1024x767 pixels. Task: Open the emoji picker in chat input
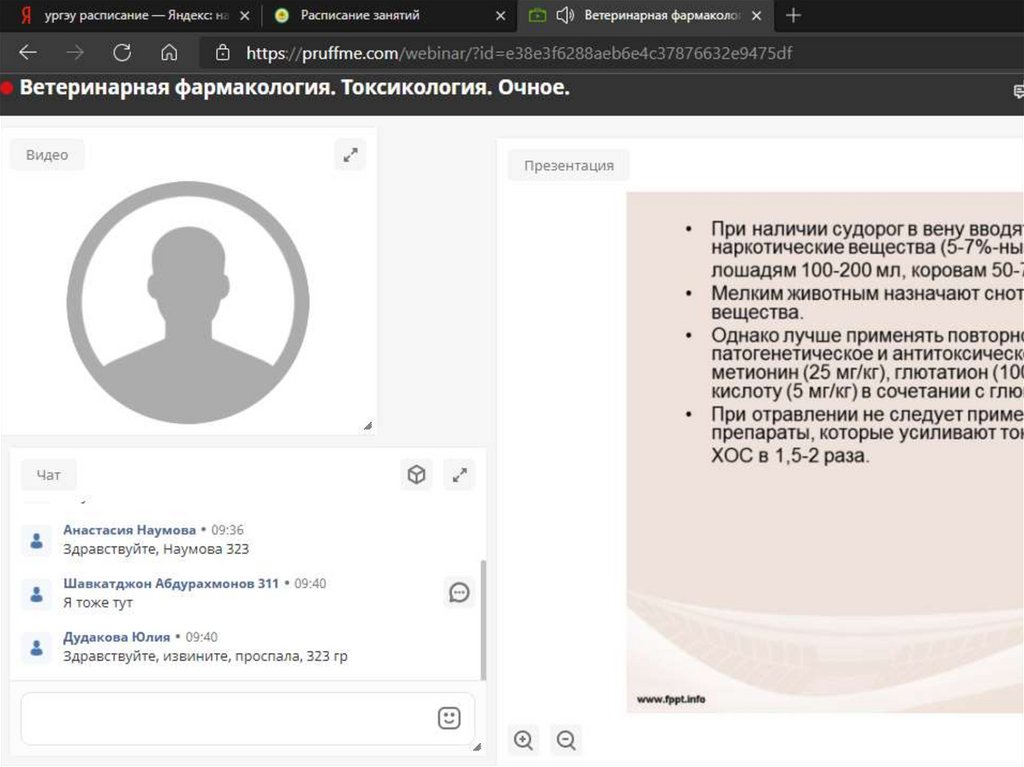pyautogui.click(x=449, y=718)
